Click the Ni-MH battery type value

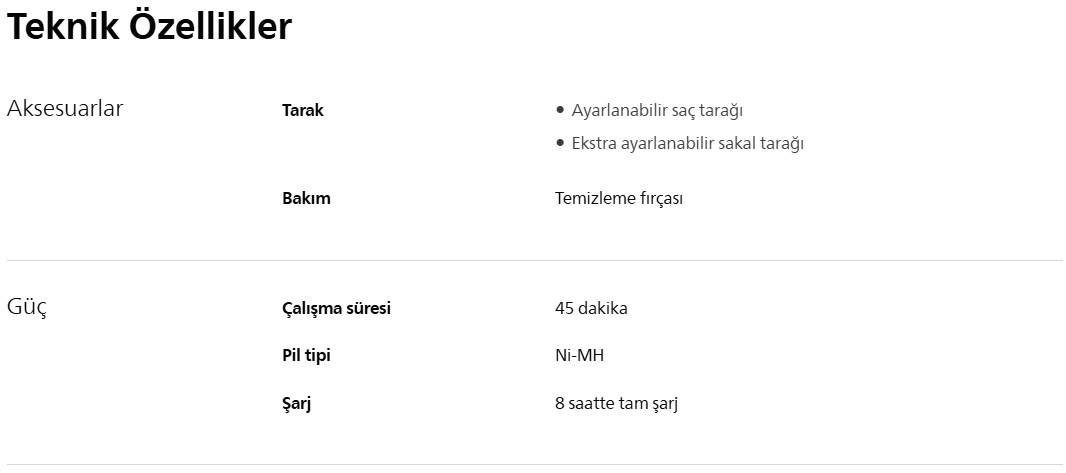[x=579, y=356]
